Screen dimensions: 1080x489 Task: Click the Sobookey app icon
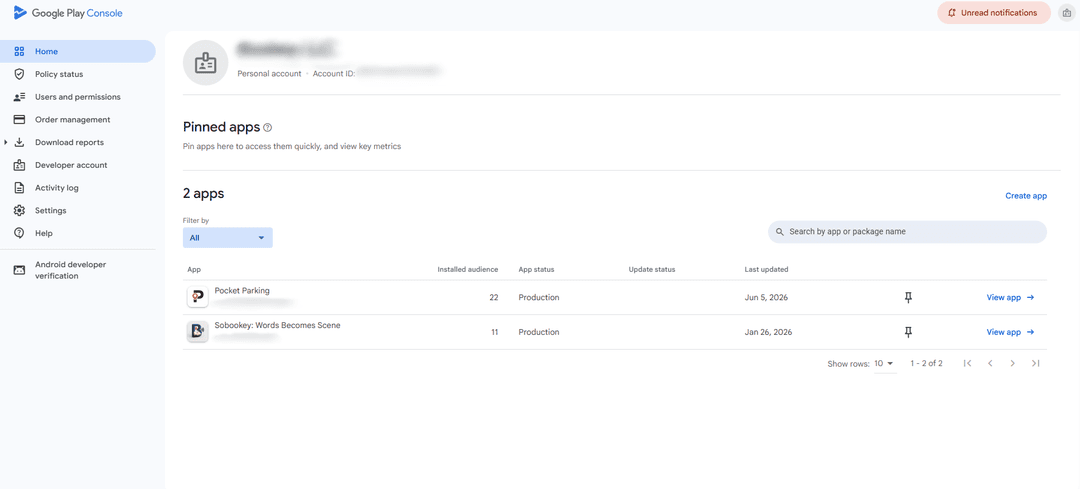pyautogui.click(x=198, y=331)
